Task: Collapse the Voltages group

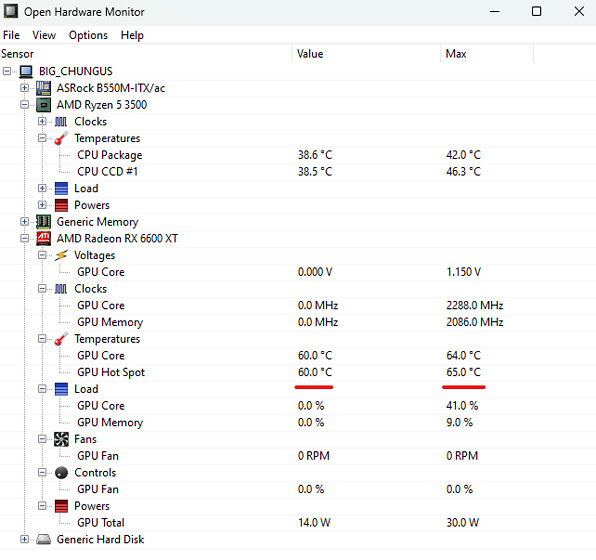Action: [x=42, y=255]
